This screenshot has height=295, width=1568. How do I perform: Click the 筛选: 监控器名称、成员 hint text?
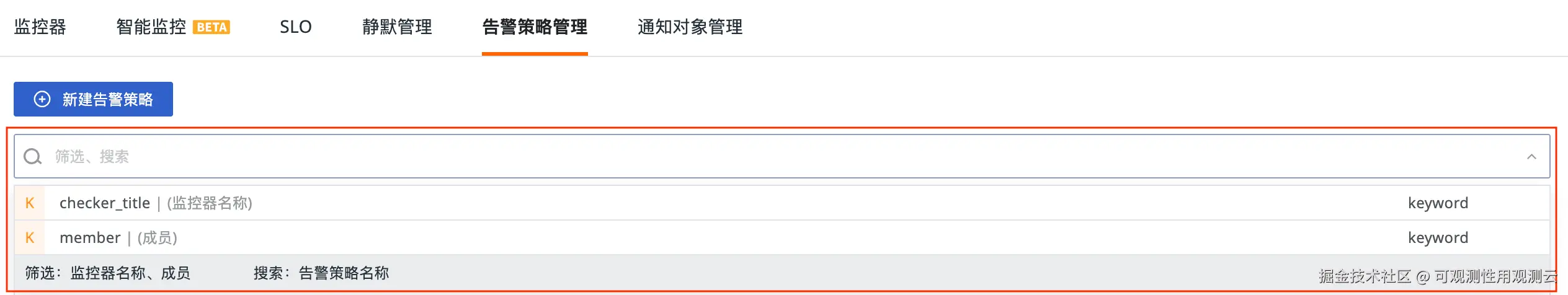pos(108,273)
